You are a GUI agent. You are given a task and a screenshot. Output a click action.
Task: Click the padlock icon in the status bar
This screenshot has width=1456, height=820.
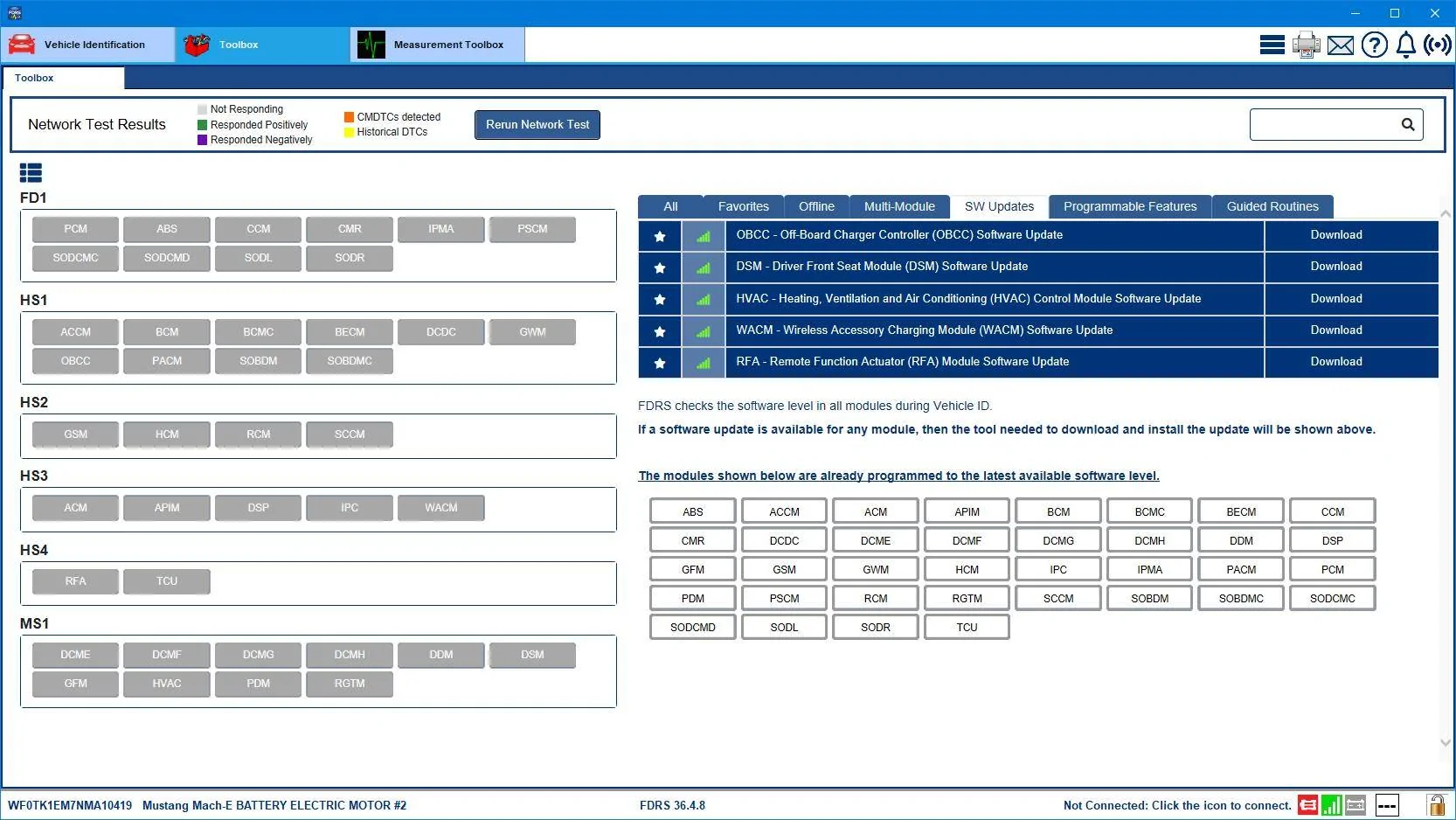[x=1436, y=804]
